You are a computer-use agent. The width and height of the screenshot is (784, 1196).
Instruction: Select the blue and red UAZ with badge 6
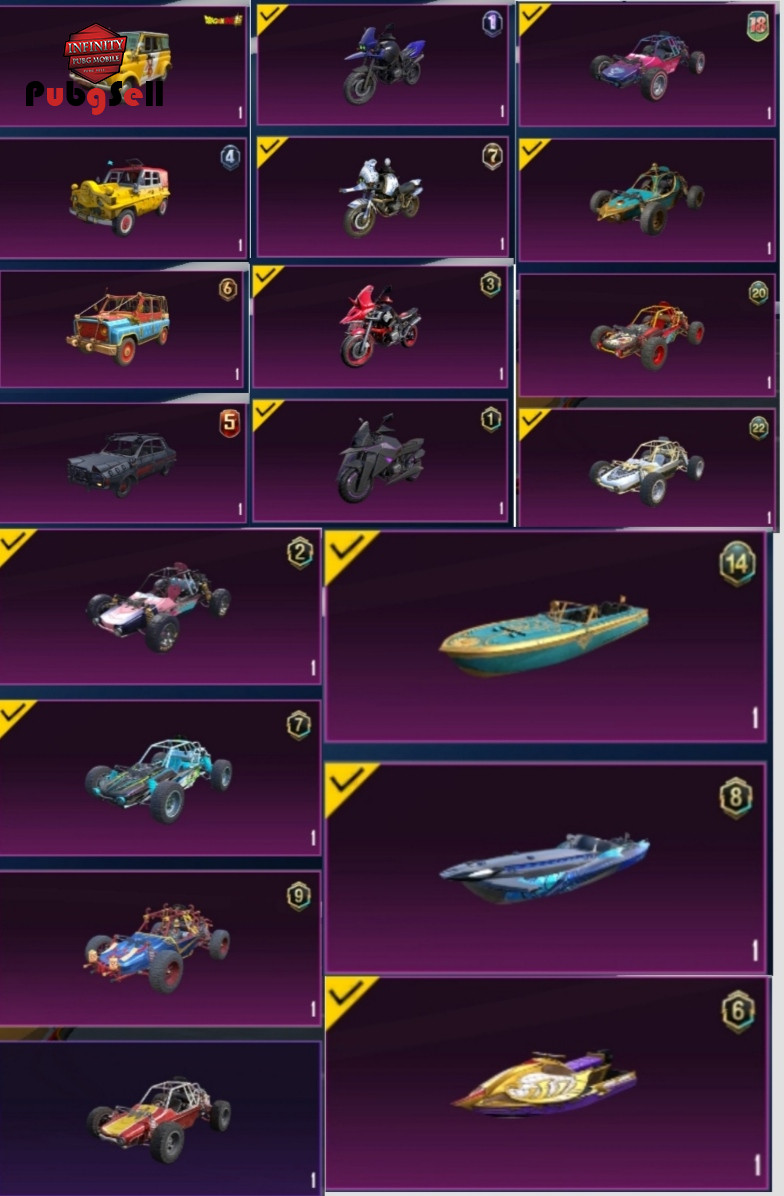tap(122, 328)
